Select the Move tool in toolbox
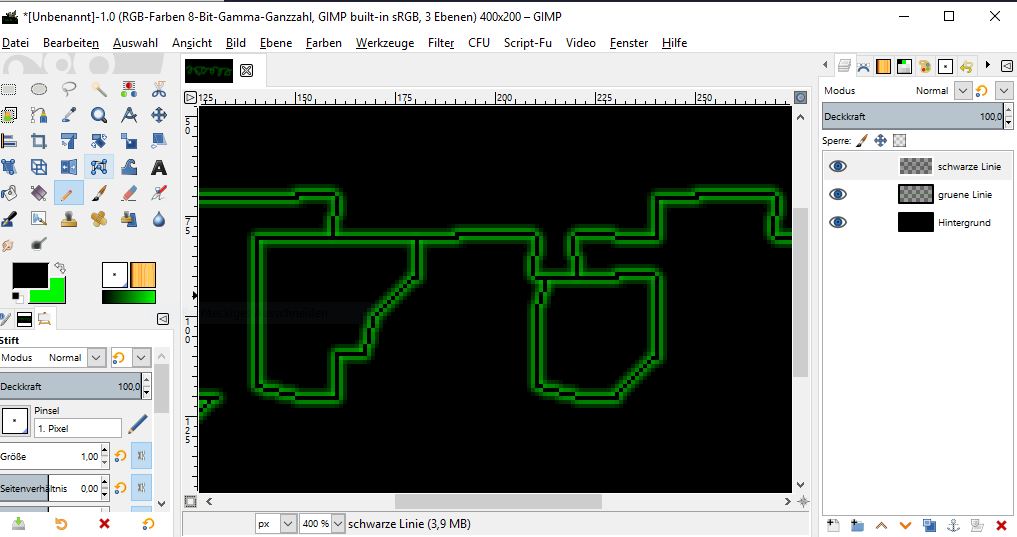The image size is (1017, 537). tap(159, 115)
